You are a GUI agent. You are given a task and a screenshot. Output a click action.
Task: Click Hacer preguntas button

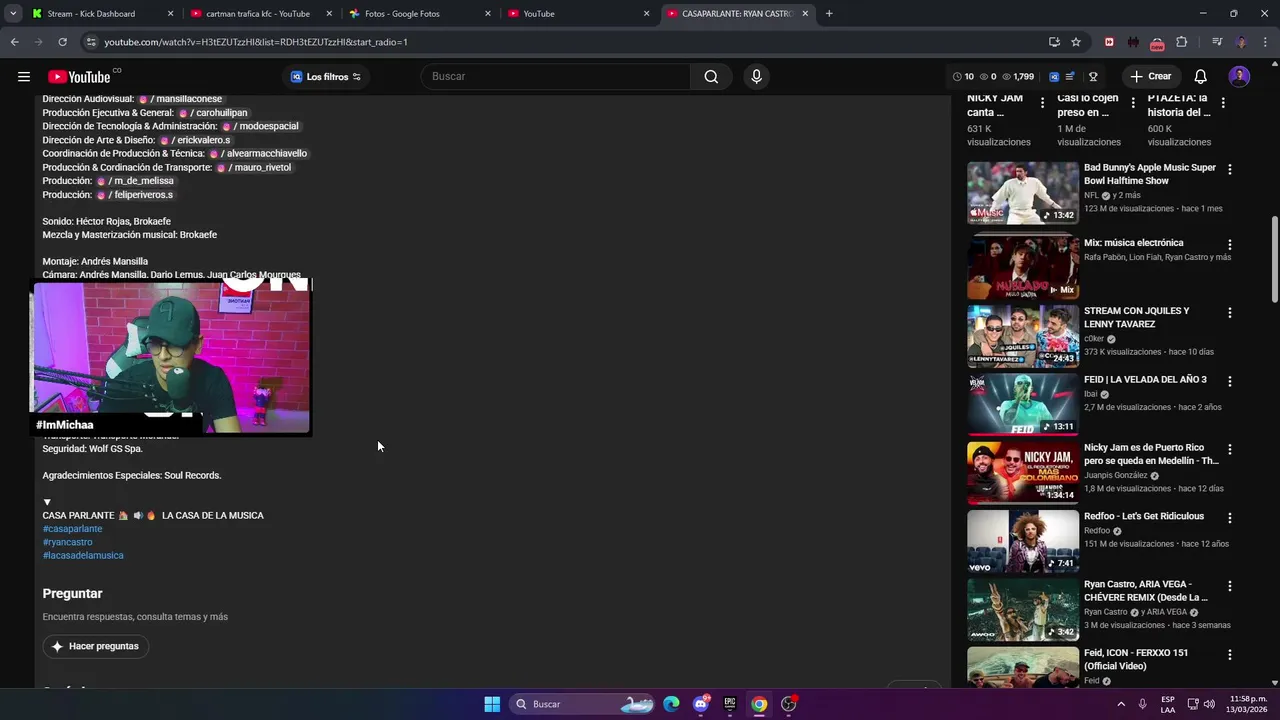coord(95,647)
